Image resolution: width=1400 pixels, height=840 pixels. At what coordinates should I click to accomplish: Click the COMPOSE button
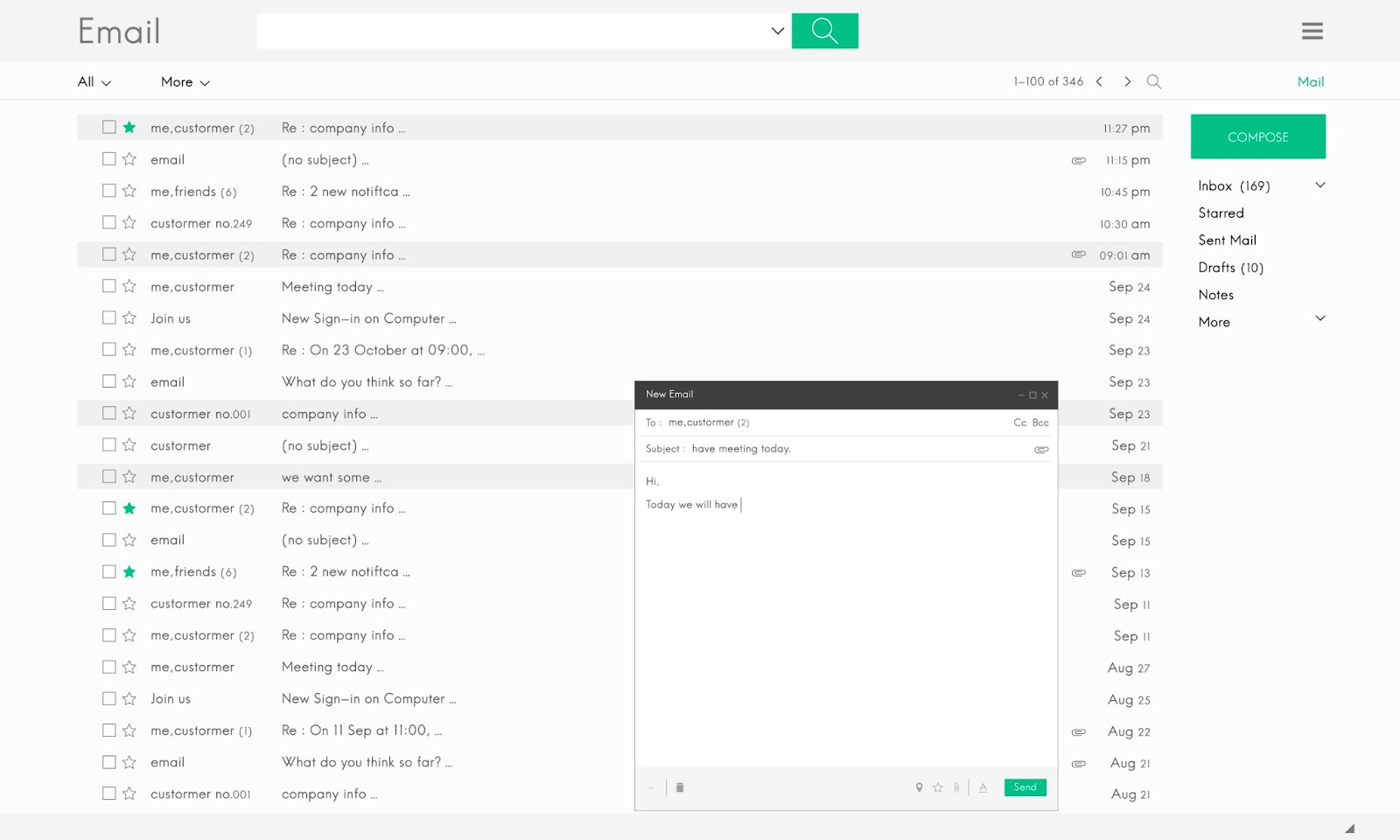[x=1257, y=136]
